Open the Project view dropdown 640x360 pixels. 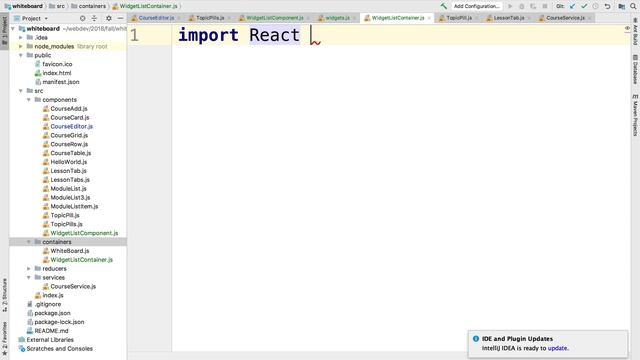coord(31,18)
